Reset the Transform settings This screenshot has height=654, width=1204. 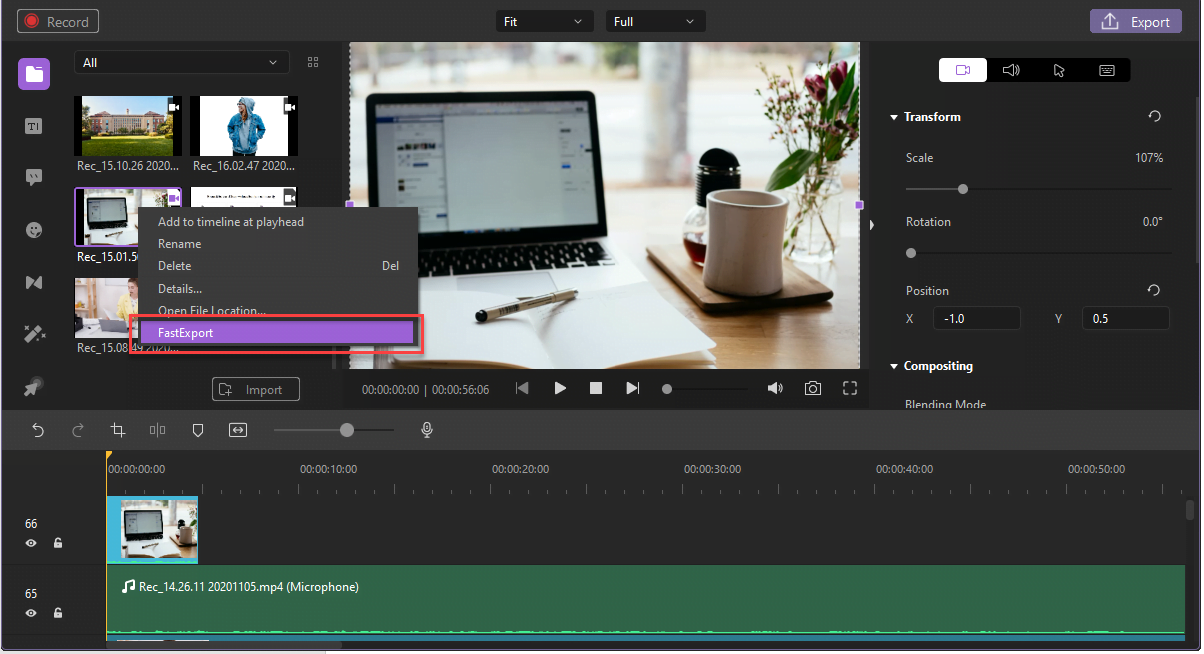pos(1154,117)
